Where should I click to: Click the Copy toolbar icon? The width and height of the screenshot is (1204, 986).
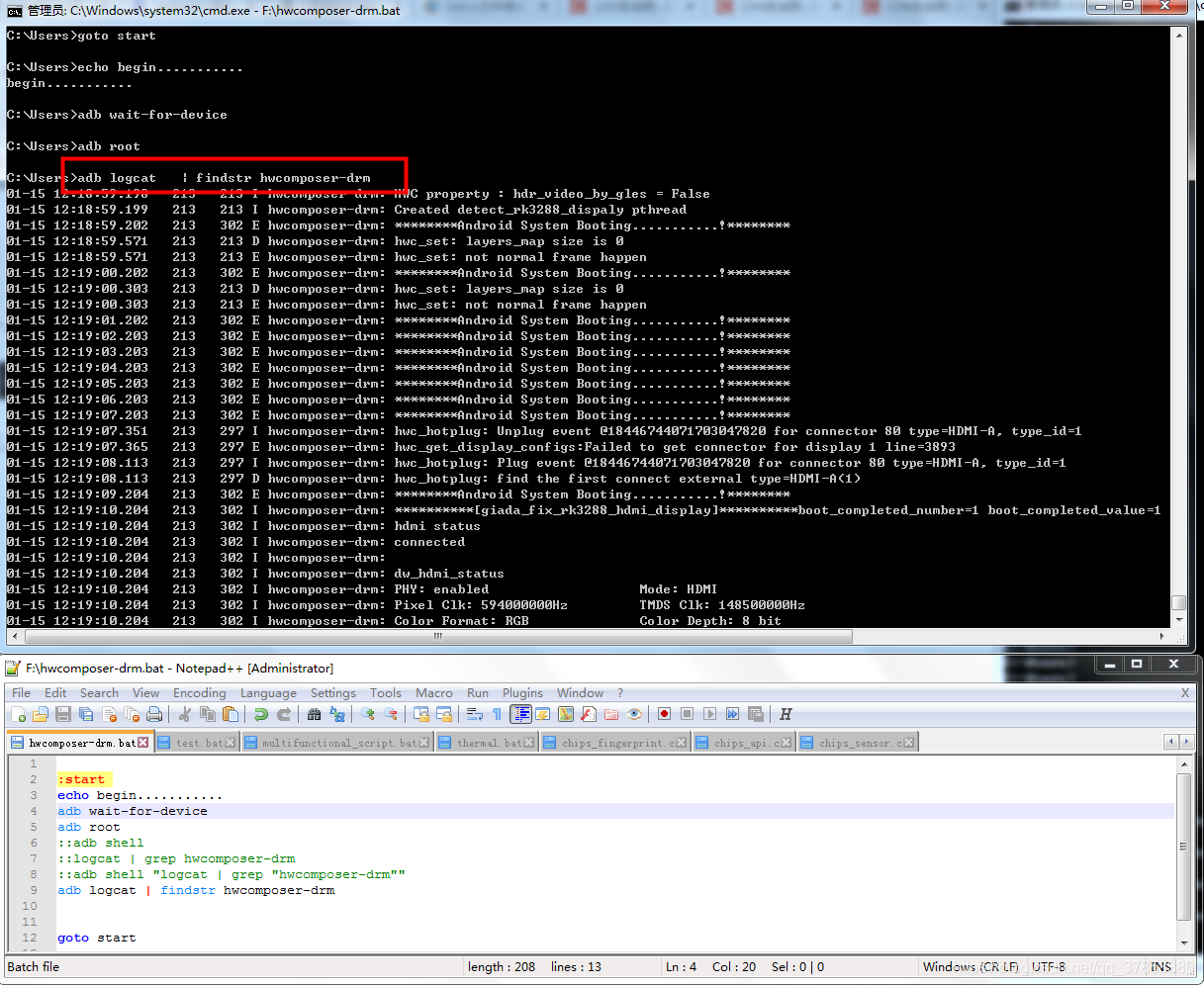[x=207, y=714]
